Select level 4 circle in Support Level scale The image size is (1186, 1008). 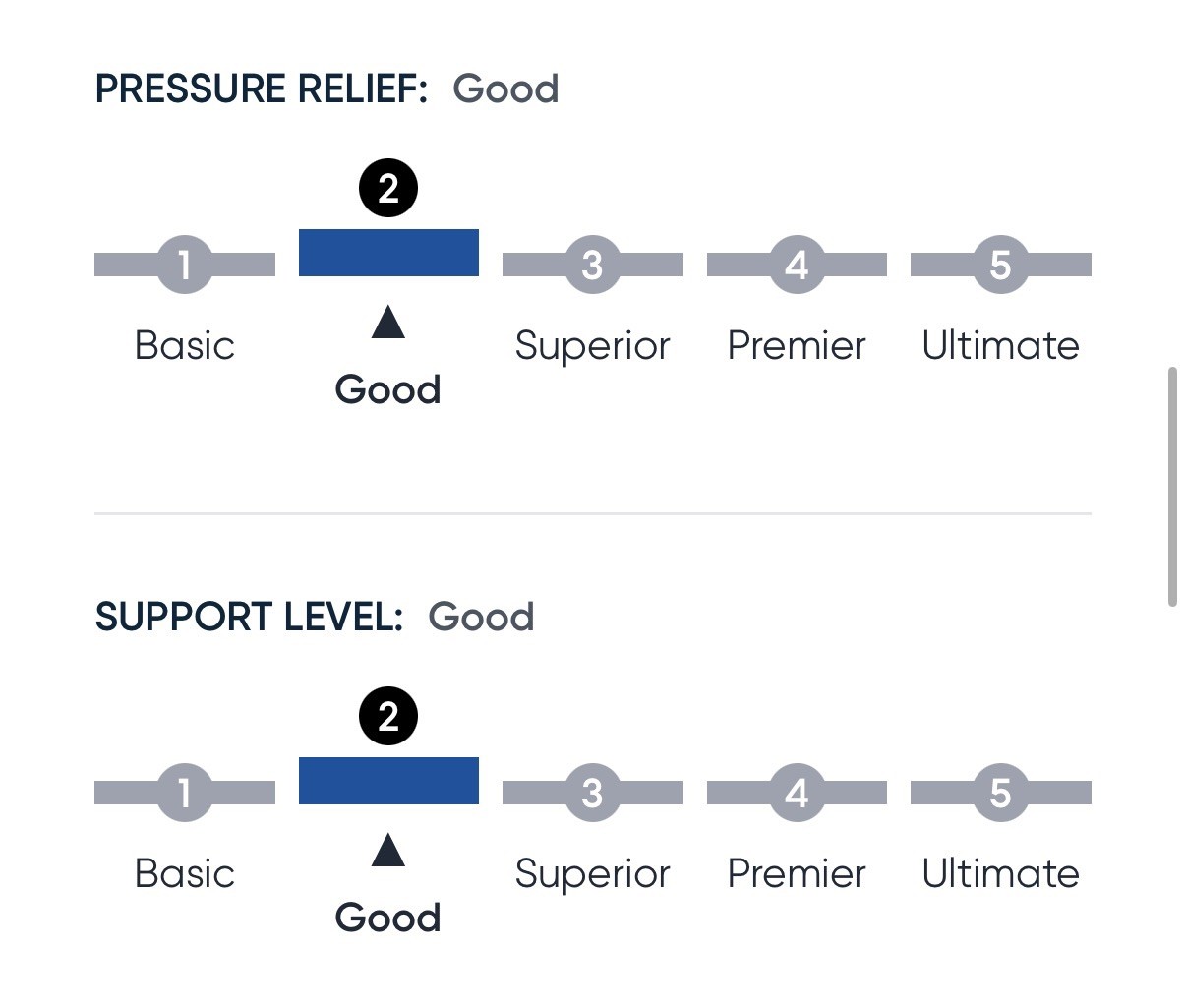[797, 793]
